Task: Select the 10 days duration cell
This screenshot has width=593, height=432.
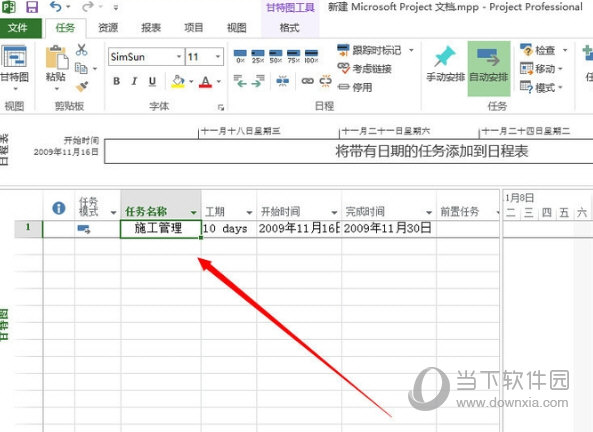Action: pos(229,229)
